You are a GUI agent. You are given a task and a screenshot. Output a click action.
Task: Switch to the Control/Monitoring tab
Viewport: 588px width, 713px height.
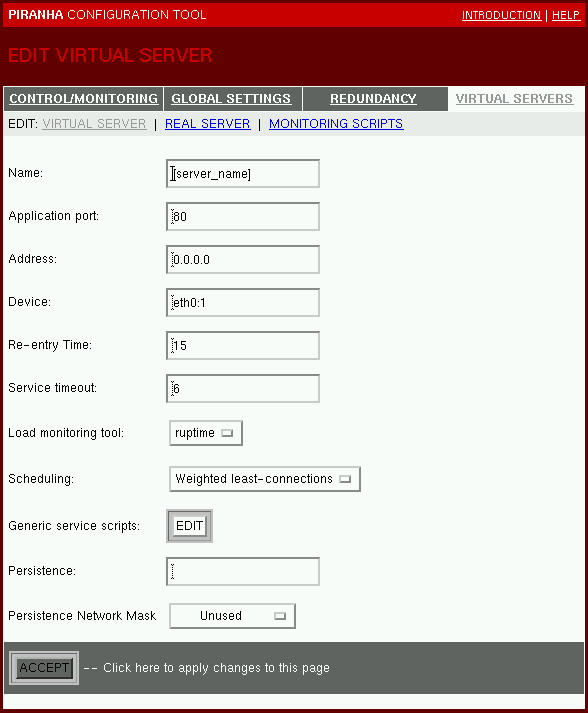pos(84,99)
